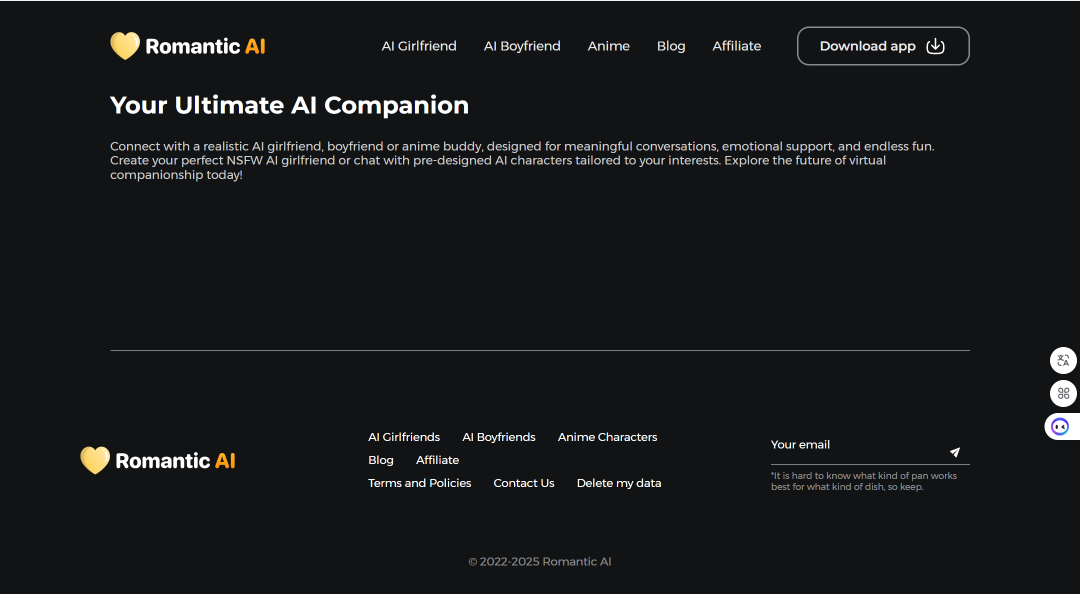Follow the AI Boyfriends footer link
This screenshot has width=1080, height=594.
(499, 437)
